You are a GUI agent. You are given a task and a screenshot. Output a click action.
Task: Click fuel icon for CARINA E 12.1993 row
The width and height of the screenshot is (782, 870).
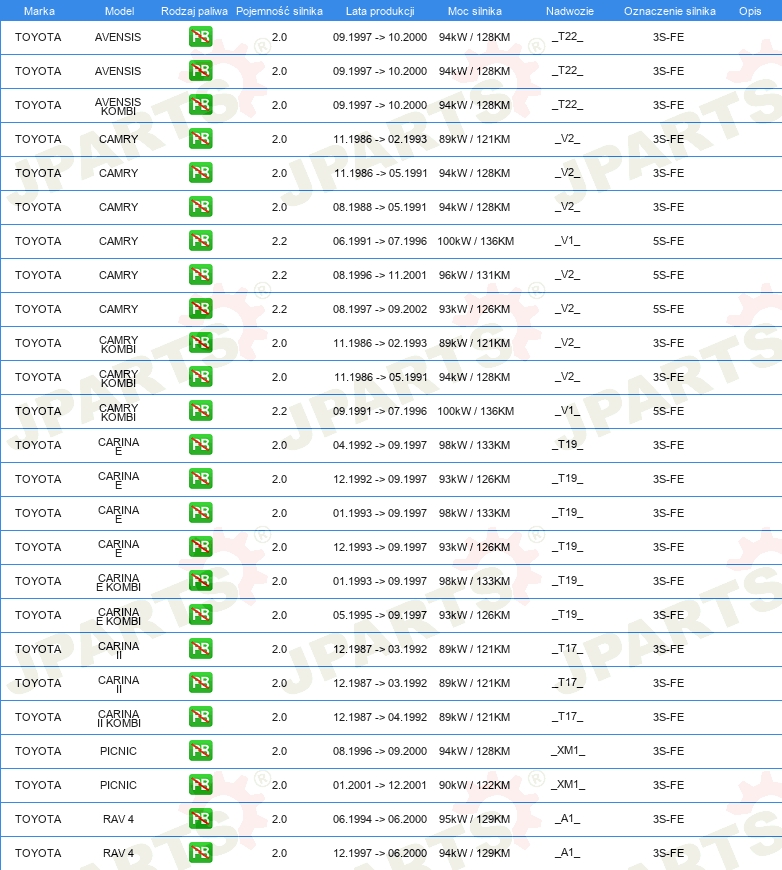[x=200, y=547]
